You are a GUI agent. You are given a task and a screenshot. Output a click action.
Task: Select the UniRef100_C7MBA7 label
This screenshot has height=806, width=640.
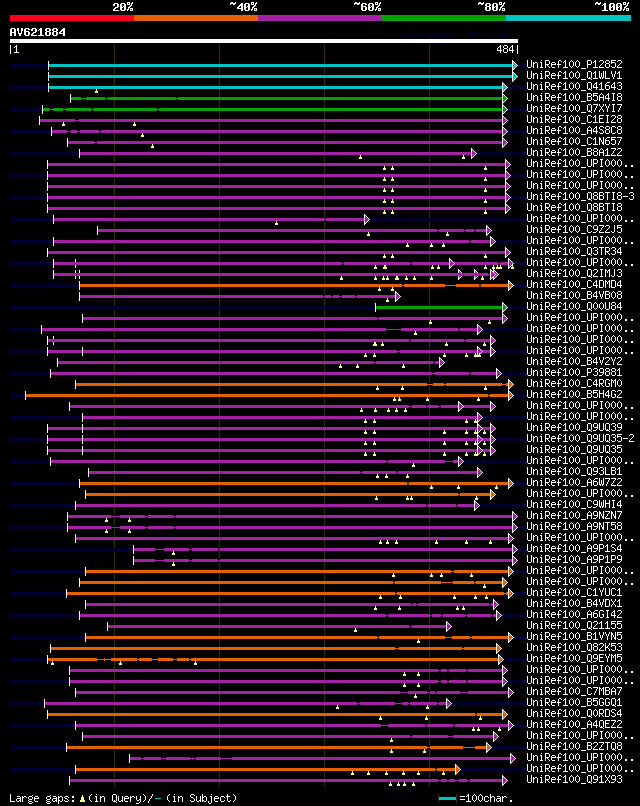[574, 691]
